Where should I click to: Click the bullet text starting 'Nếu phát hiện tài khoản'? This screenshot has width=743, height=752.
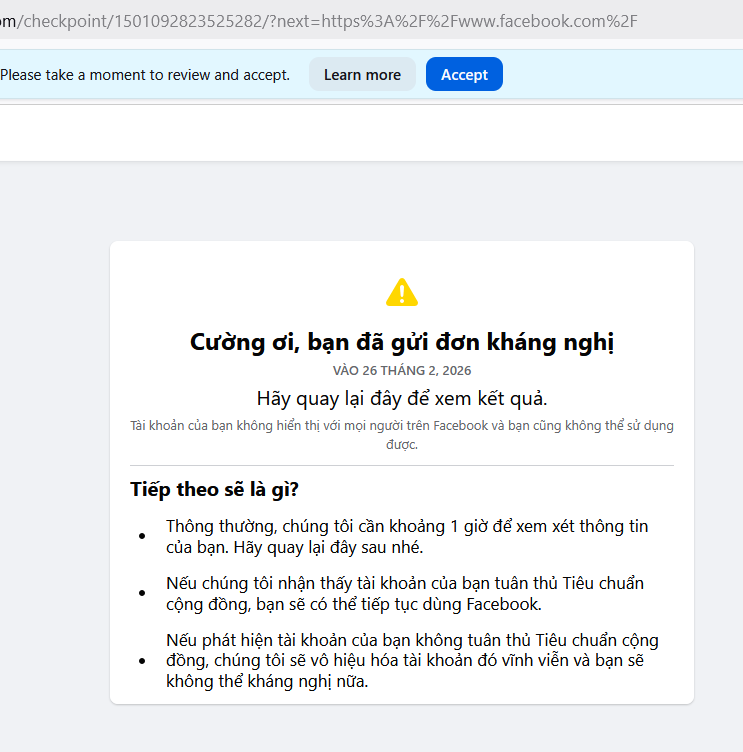tap(412, 661)
